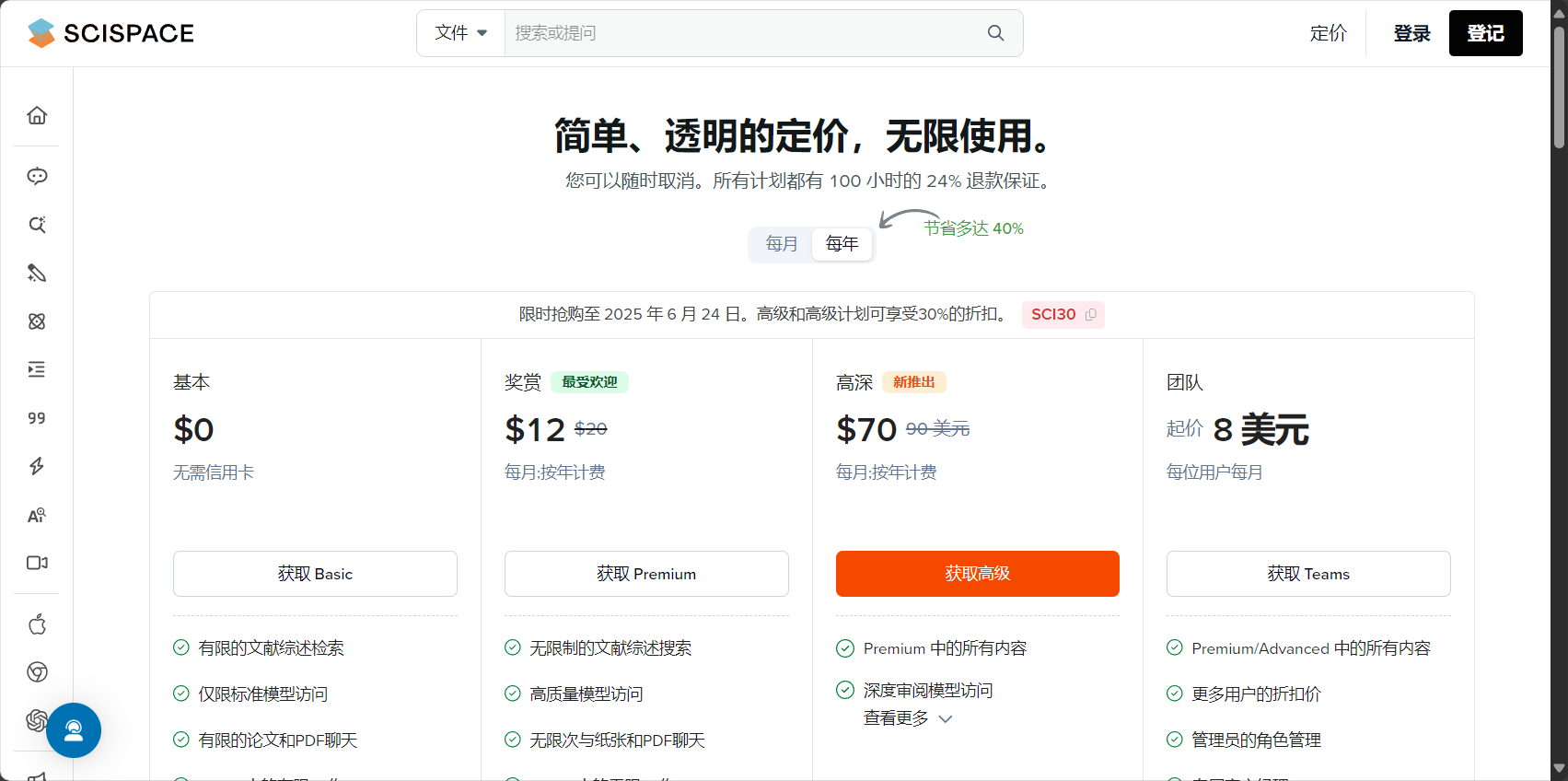1568x781 pixels.
Task: Click the black 登记 button
Action: 1485,33
